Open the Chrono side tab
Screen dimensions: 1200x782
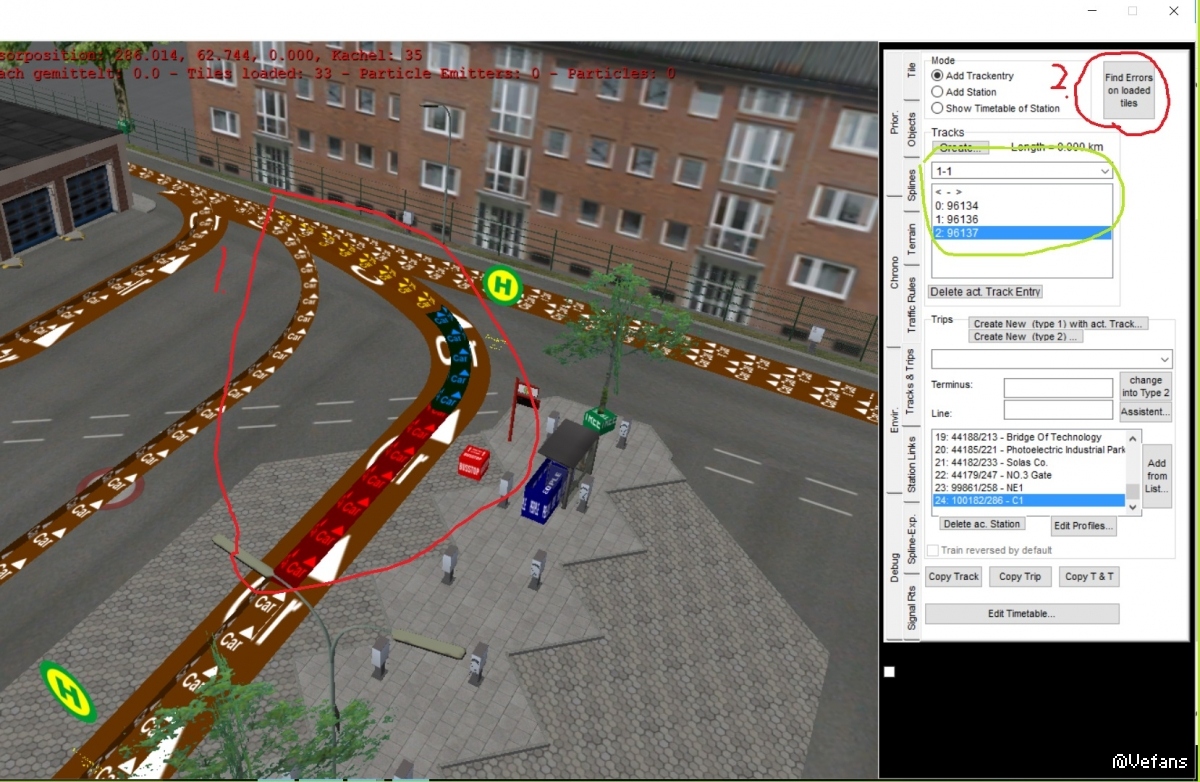click(894, 272)
